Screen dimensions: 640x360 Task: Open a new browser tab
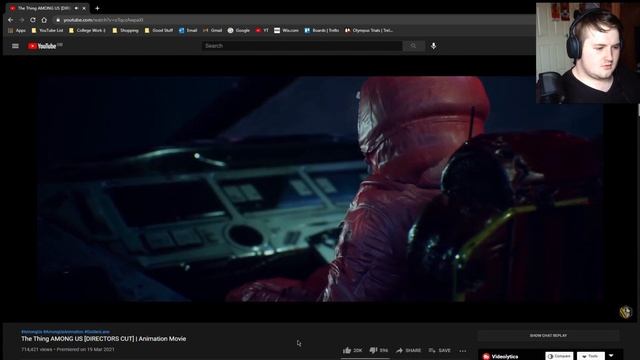[97, 8]
